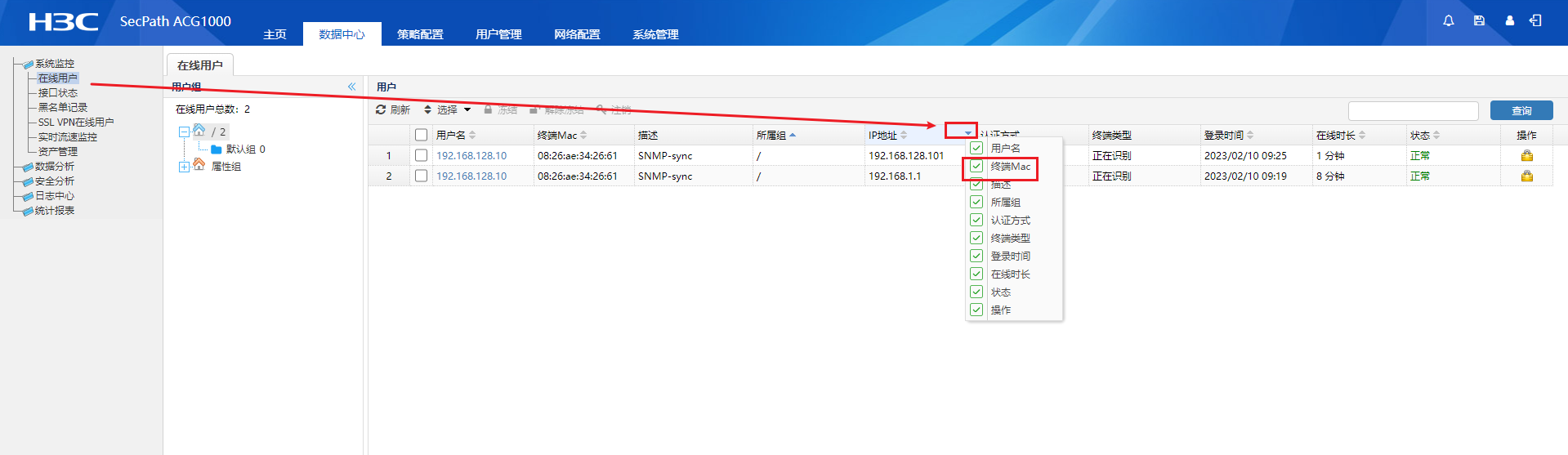
Task: Collapse the root user group node
Action: pyautogui.click(x=184, y=132)
